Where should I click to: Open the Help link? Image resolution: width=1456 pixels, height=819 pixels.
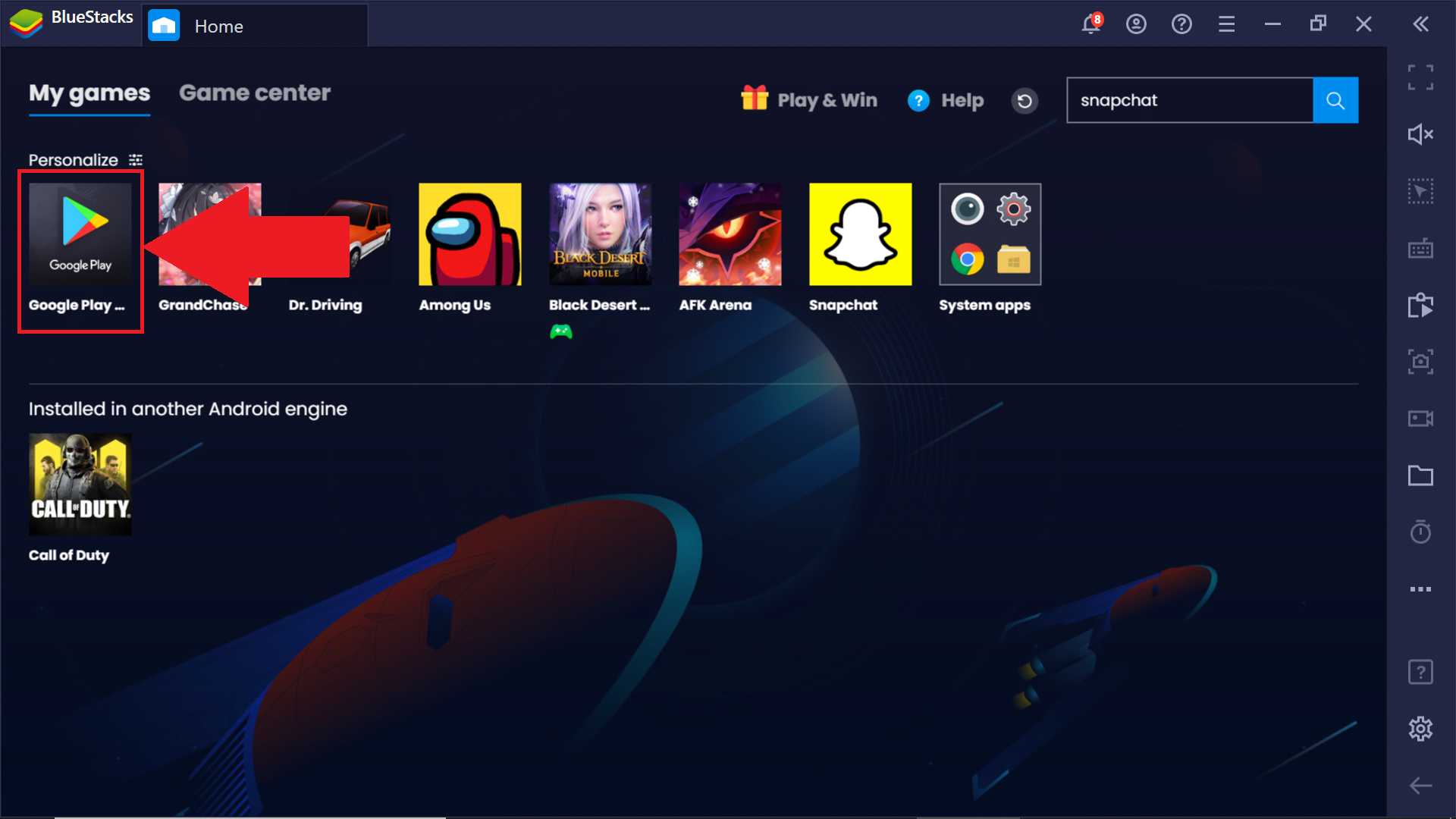pyautogui.click(x=946, y=100)
